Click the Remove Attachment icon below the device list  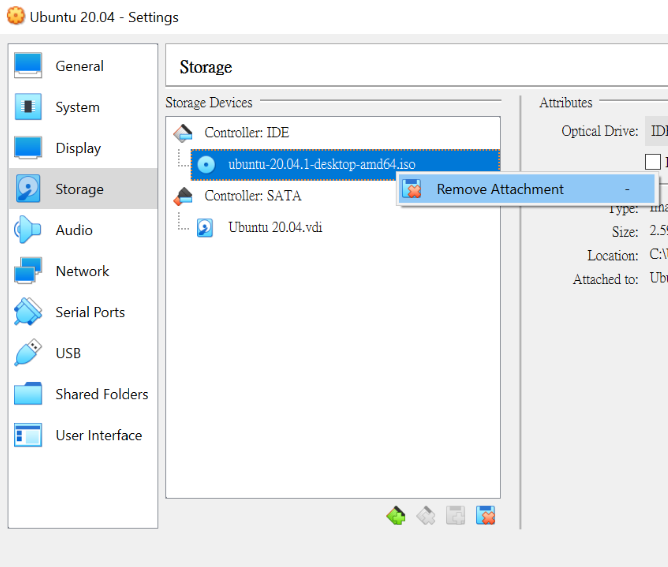coord(485,515)
